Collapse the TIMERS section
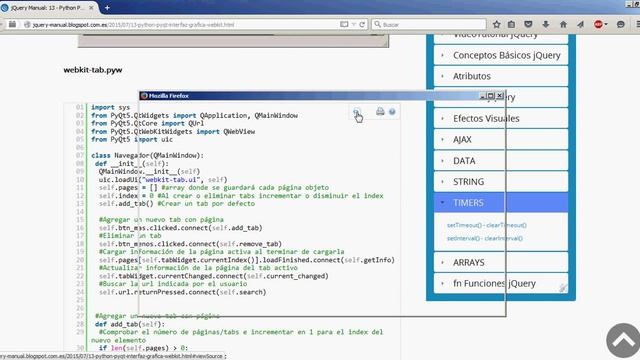 coord(501,203)
